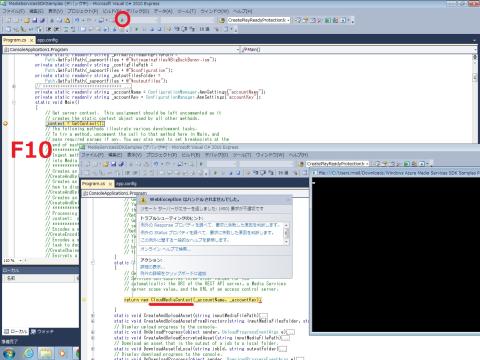
Task: Open file icon in front window toolbar
Action: [x=106, y=164]
